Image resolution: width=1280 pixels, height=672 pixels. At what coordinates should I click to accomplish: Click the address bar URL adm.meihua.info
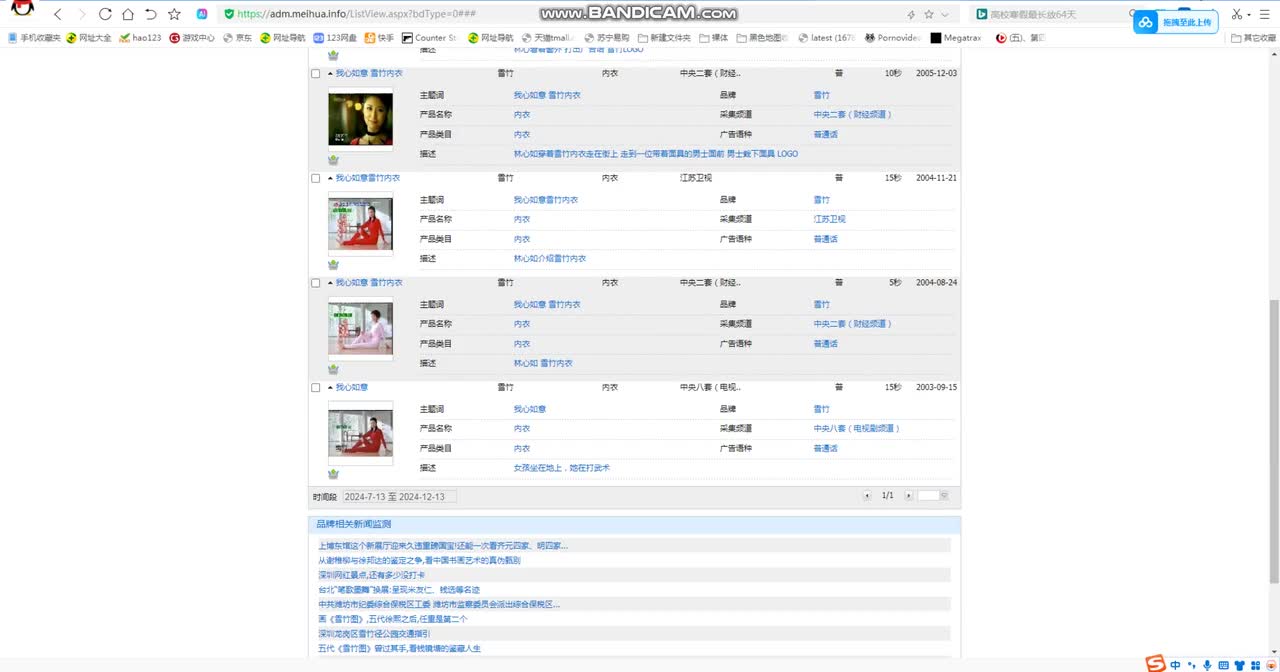(x=560, y=14)
